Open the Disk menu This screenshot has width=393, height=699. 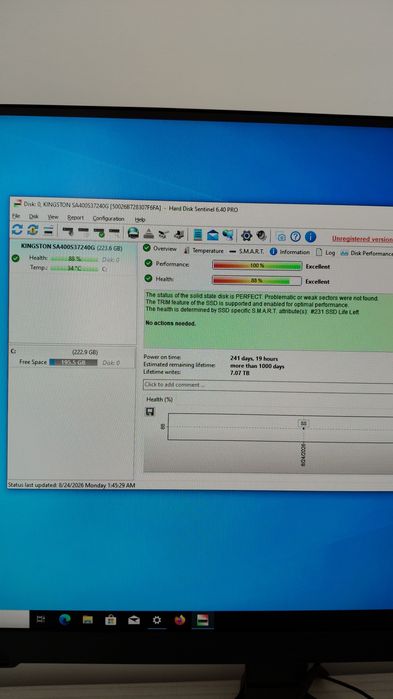pyautogui.click(x=34, y=217)
